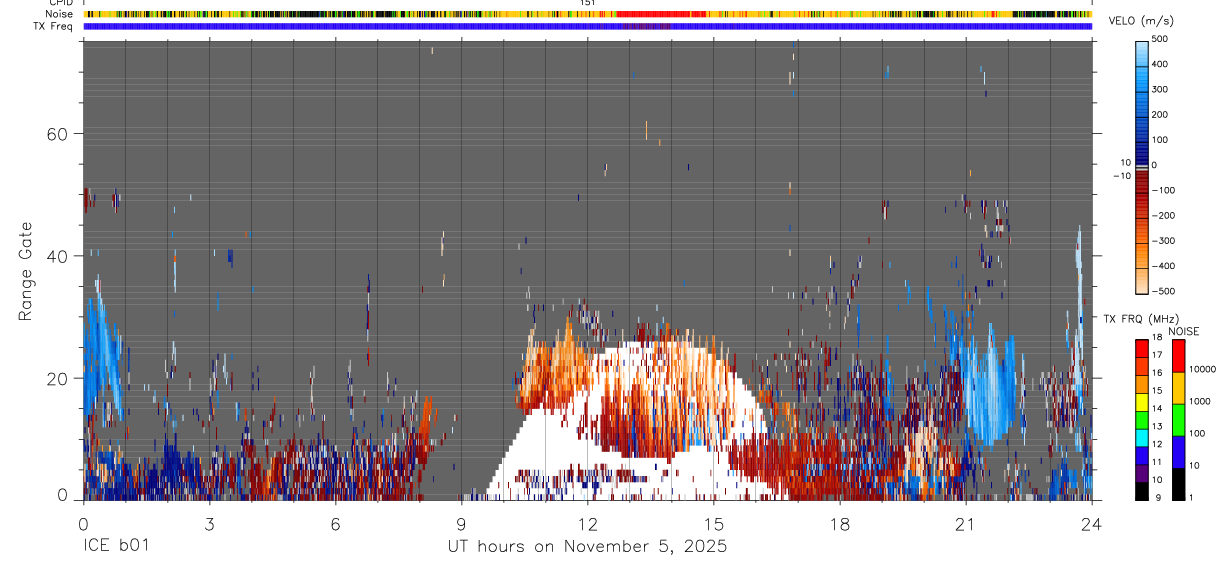Click the black swatch in NOISE legend
This screenshot has width=1228, height=567.
(1178, 484)
